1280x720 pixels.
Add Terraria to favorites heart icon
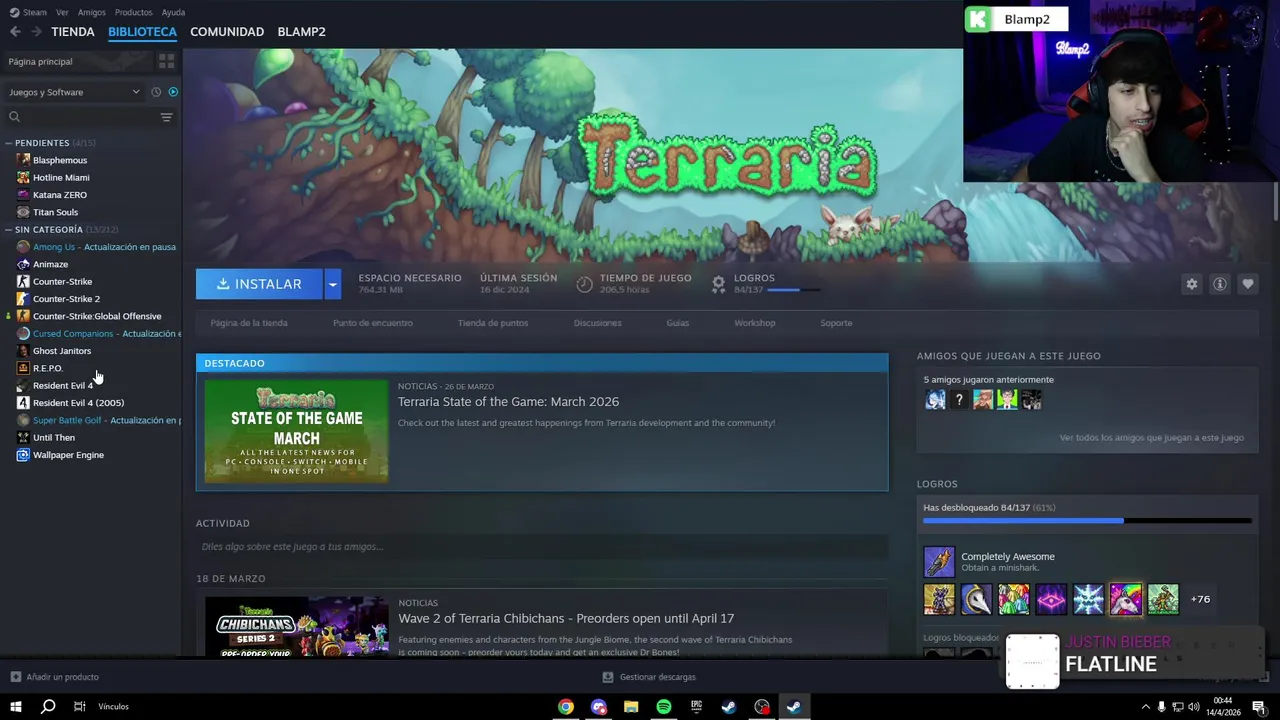[x=1247, y=284]
